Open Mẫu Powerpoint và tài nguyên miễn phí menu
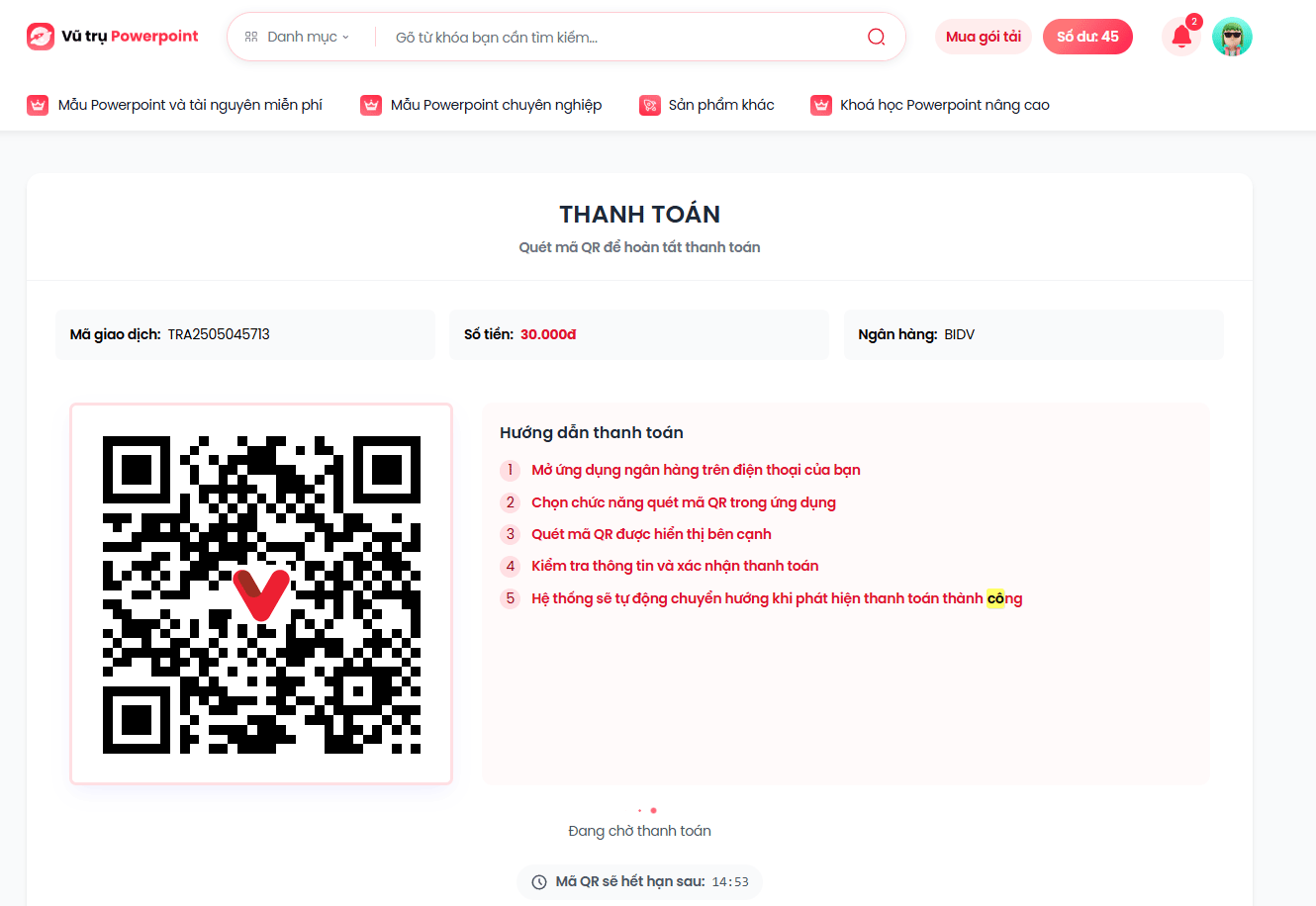The width and height of the screenshot is (1316, 906). pos(190,105)
